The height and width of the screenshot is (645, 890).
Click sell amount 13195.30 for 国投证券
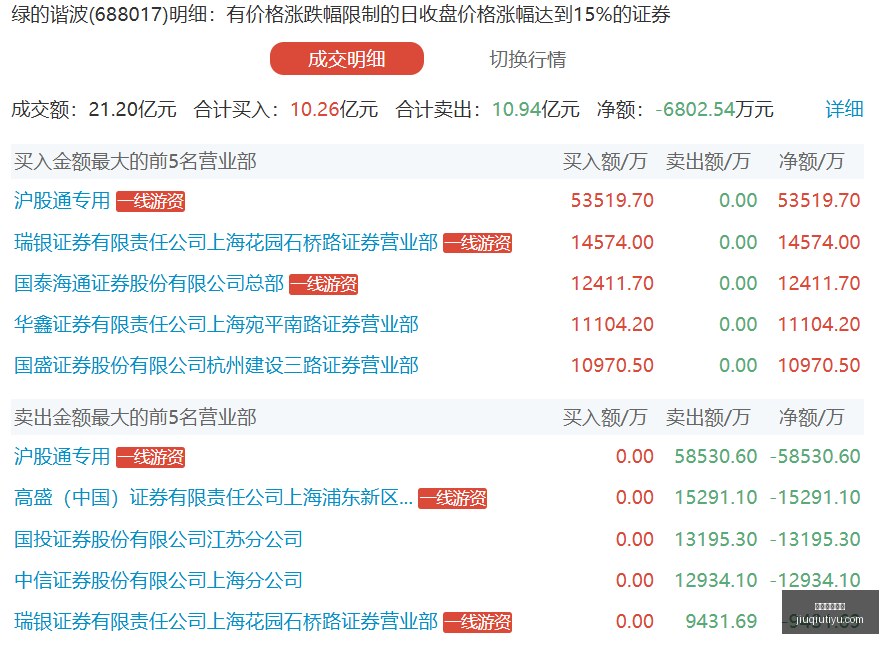716,539
